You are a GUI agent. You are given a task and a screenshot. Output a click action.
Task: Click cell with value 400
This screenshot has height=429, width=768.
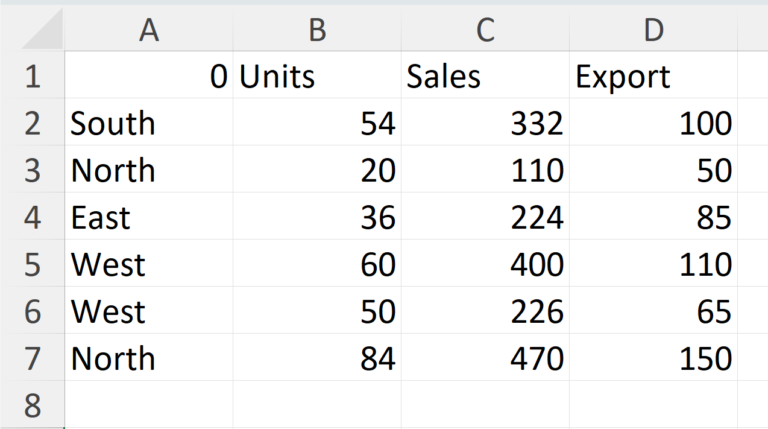pos(485,264)
